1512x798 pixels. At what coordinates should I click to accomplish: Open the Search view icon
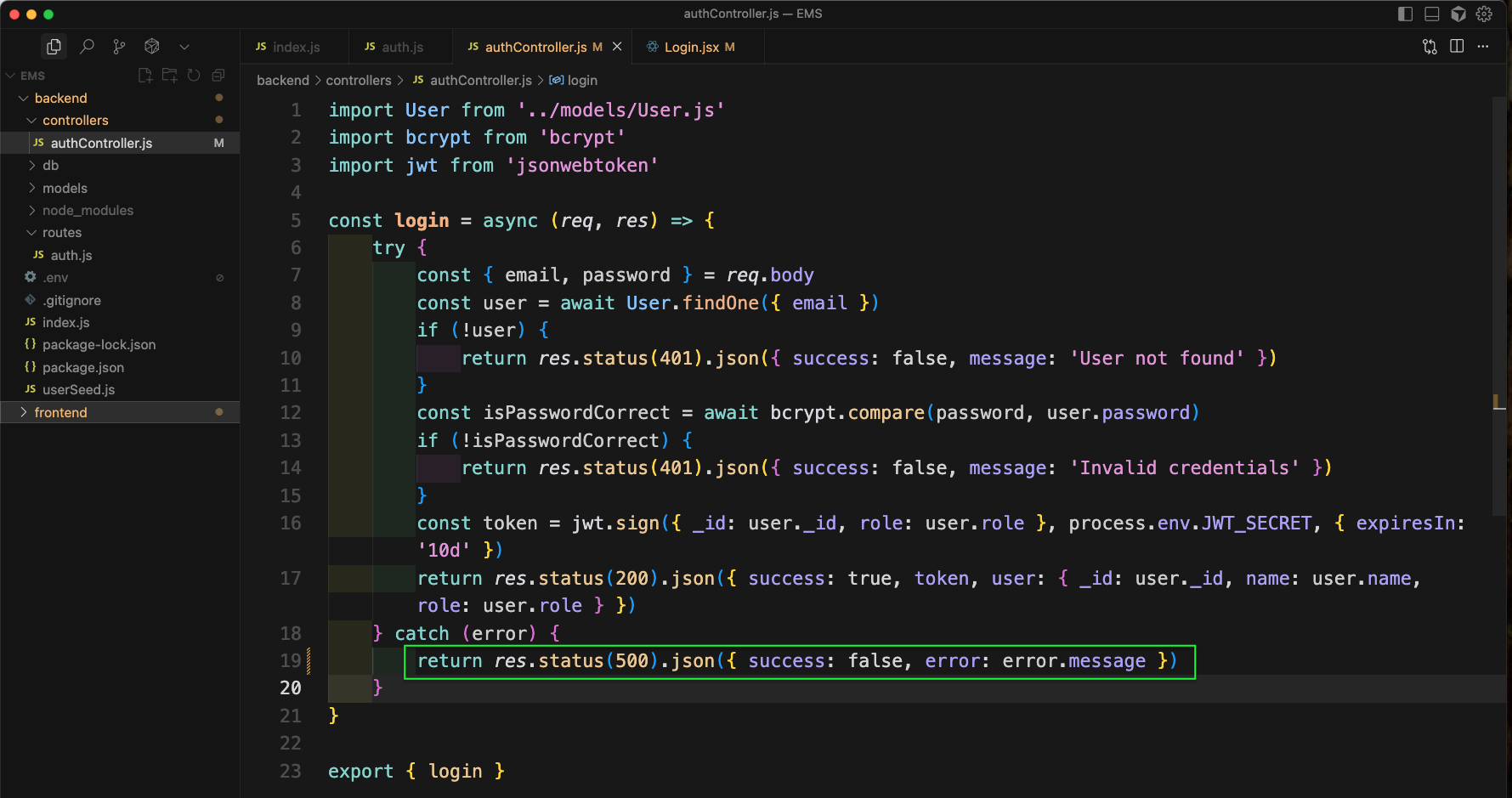pyautogui.click(x=87, y=47)
